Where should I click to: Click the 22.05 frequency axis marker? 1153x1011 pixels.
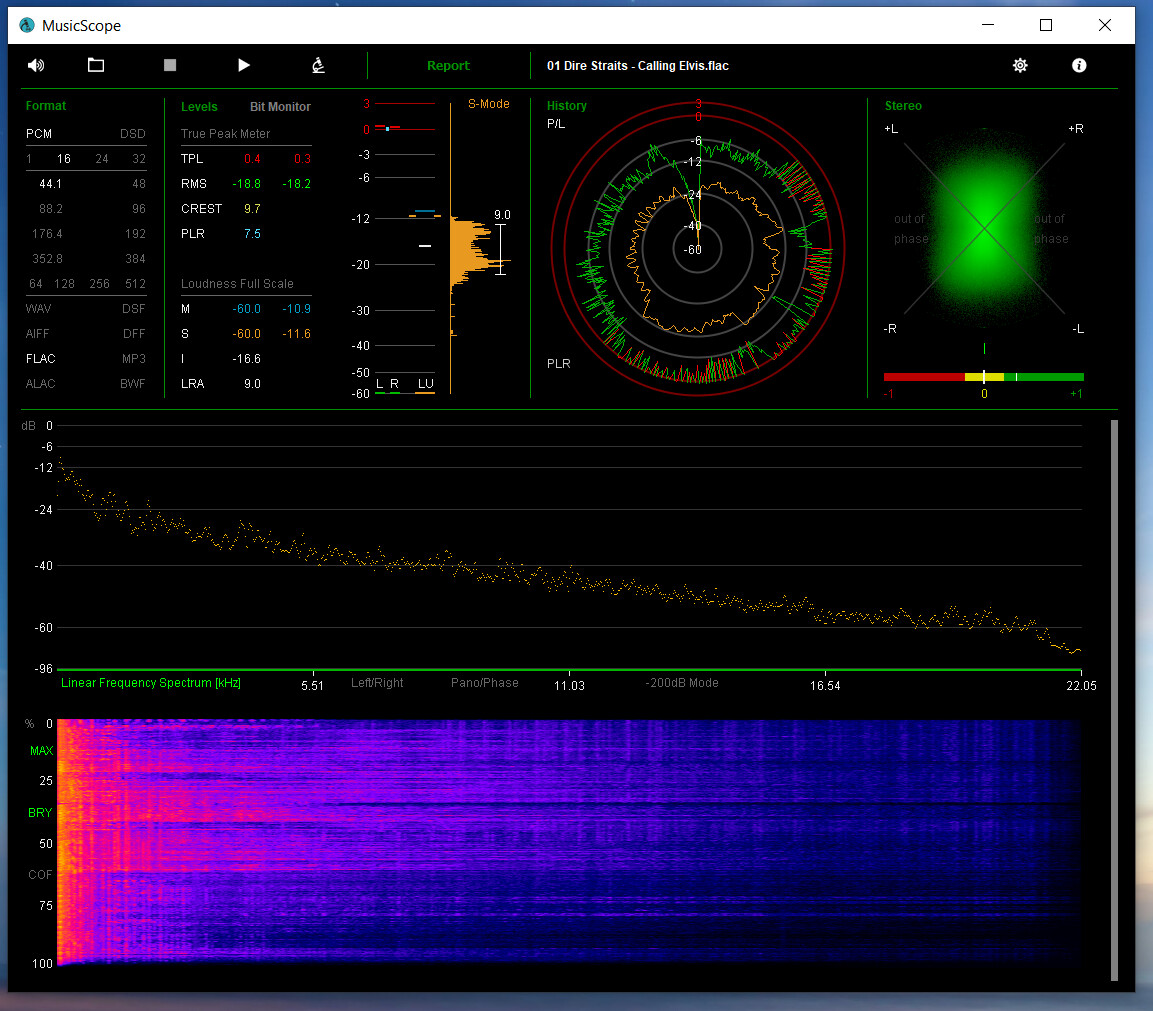(1081, 686)
